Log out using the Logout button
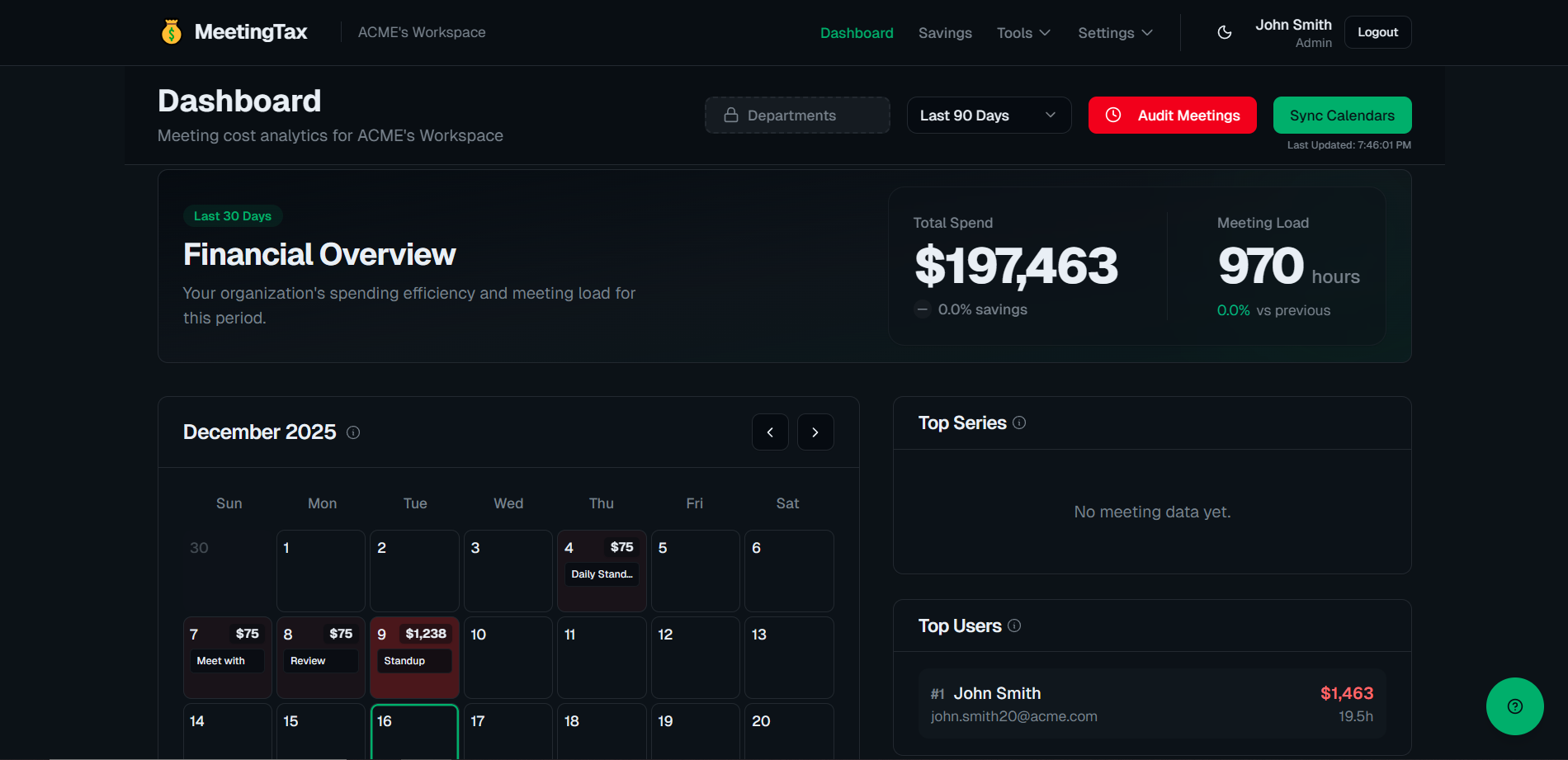The width and height of the screenshot is (1568, 760). pyautogui.click(x=1377, y=31)
